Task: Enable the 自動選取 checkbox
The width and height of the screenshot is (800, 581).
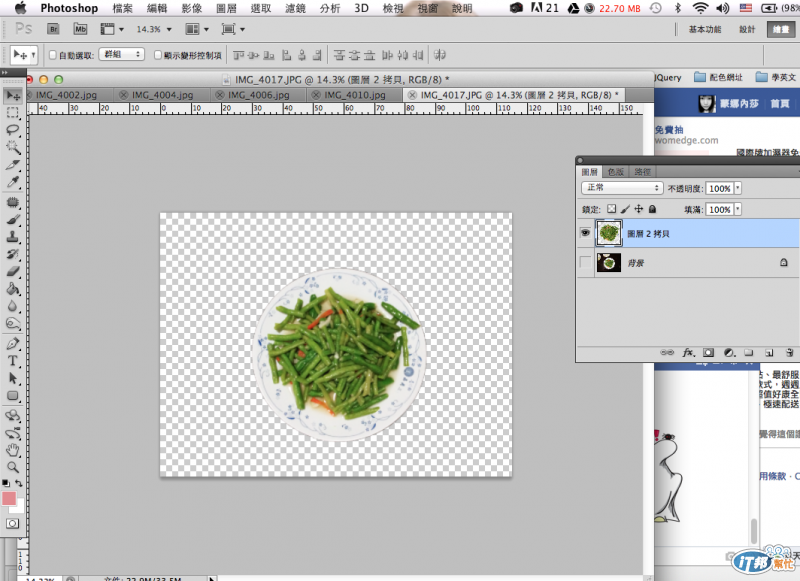Action: [x=53, y=55]
